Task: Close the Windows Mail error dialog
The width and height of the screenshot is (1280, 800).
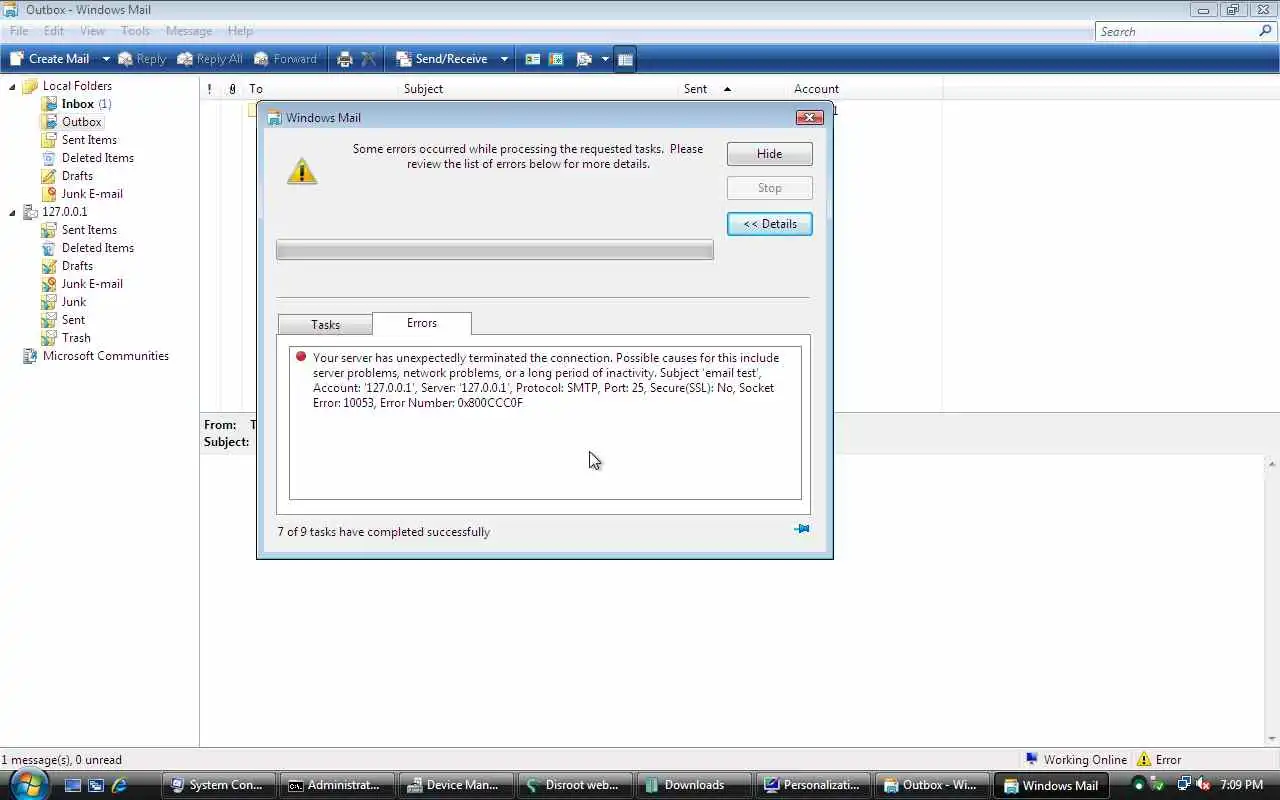Action: click(809, 117)
